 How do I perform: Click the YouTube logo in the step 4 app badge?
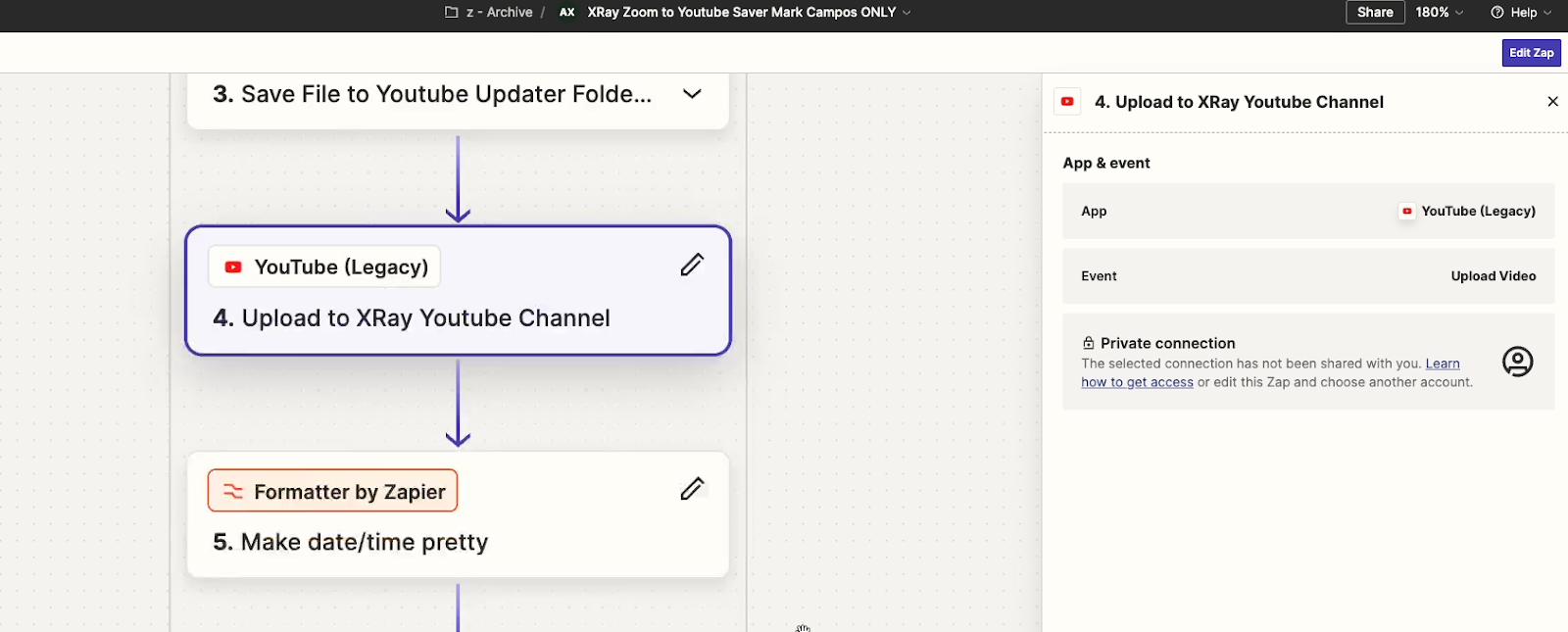click(233, 267)
